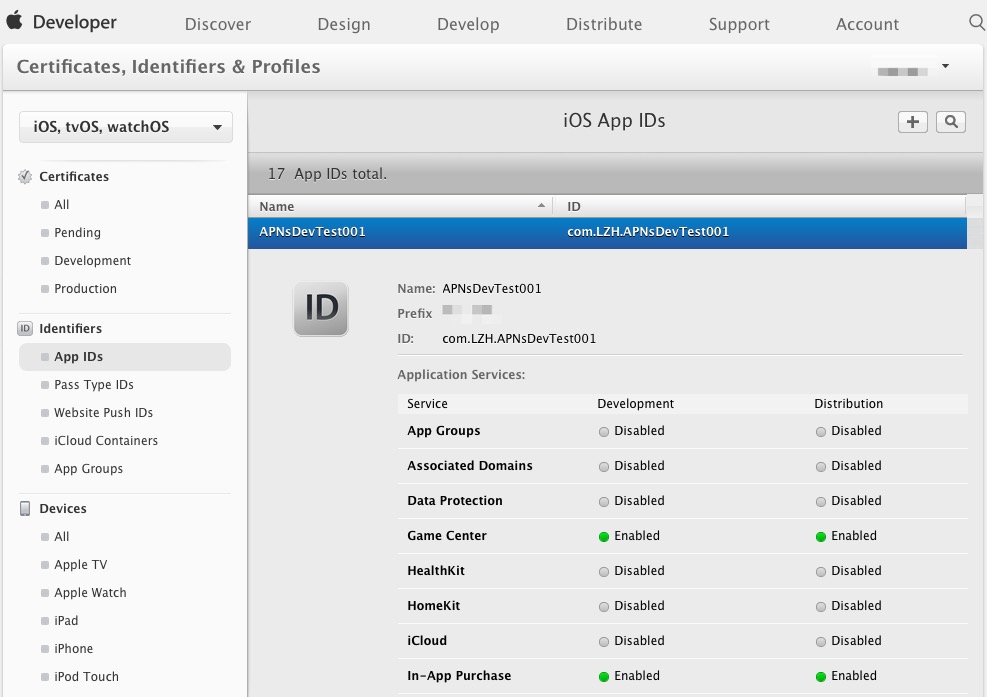Open App Groups identifiers in sidebar
Viewport: 987px width, 697px height.
pyautogui.click(x=89, y=468)
